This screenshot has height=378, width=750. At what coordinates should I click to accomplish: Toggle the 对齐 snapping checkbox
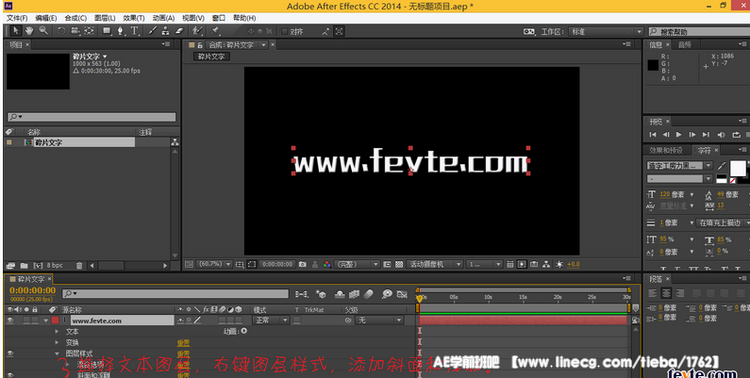284,32
